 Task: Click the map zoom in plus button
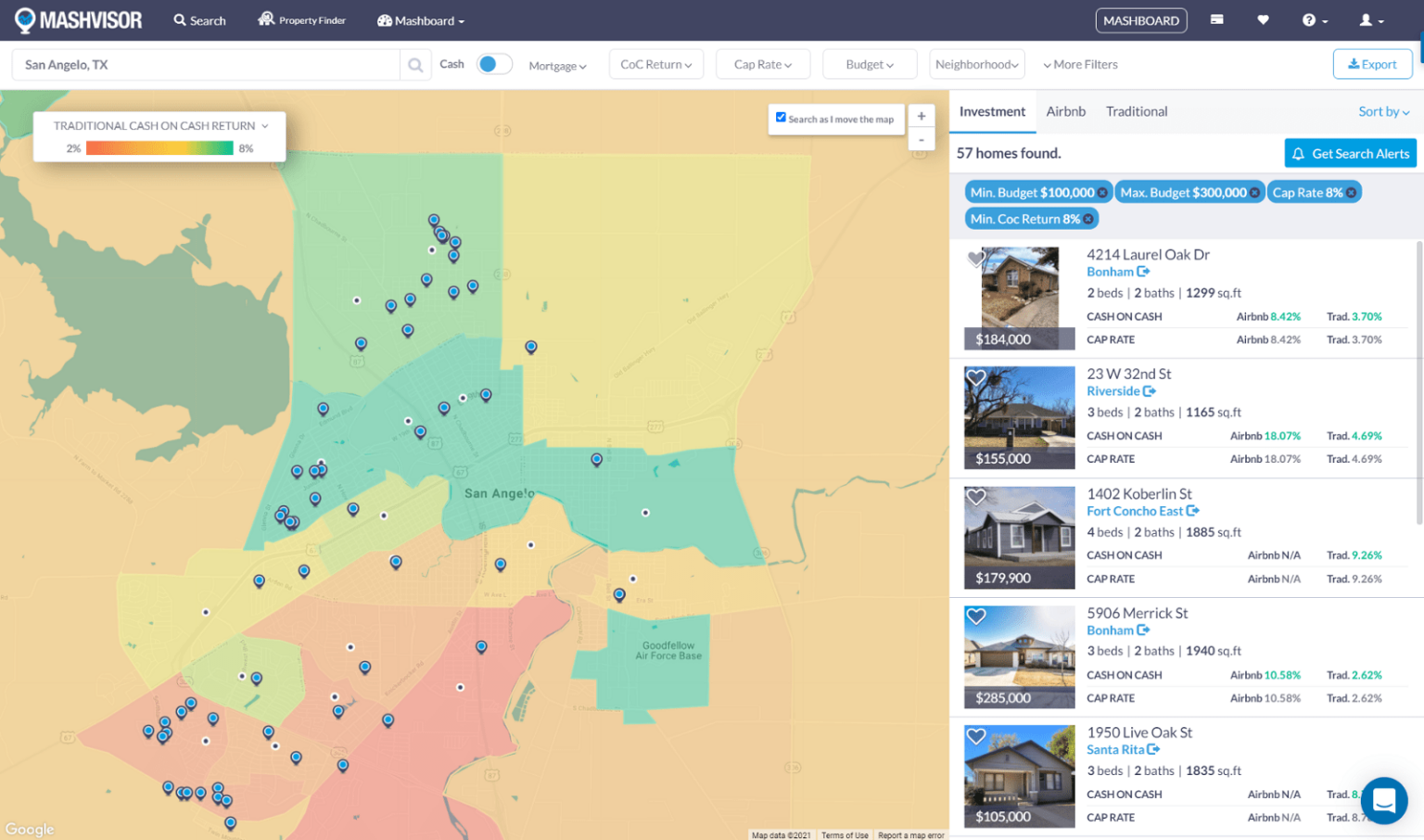click(921, 115)
